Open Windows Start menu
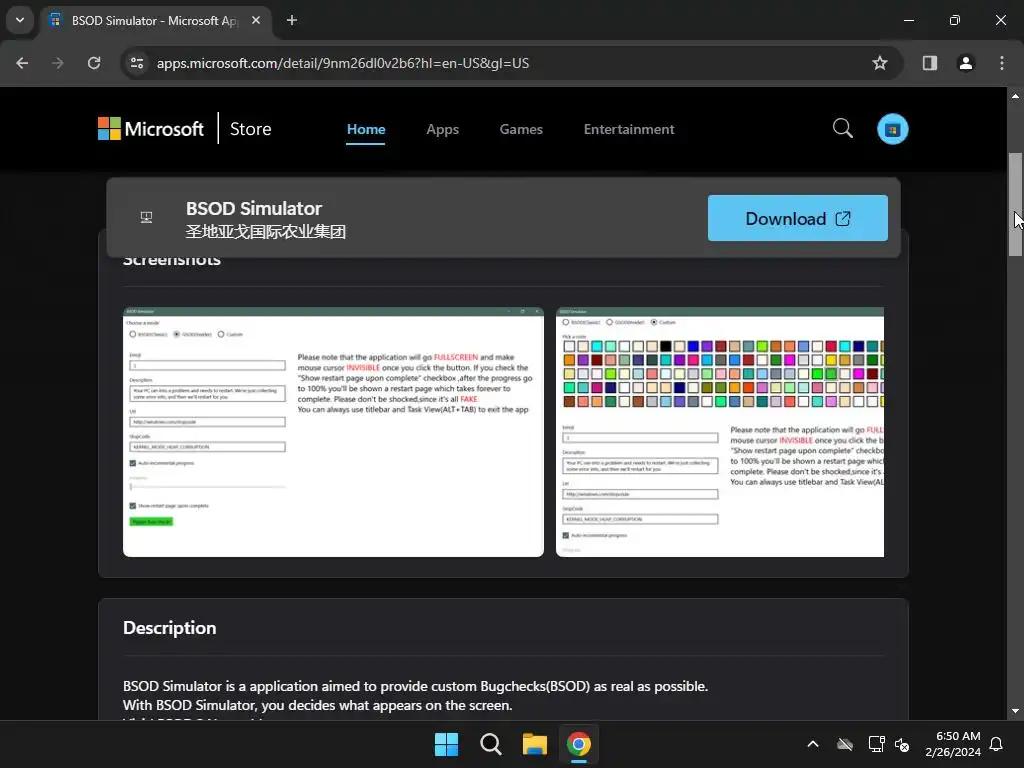Viewport: 1024px width, 768px height. [447, 744]
